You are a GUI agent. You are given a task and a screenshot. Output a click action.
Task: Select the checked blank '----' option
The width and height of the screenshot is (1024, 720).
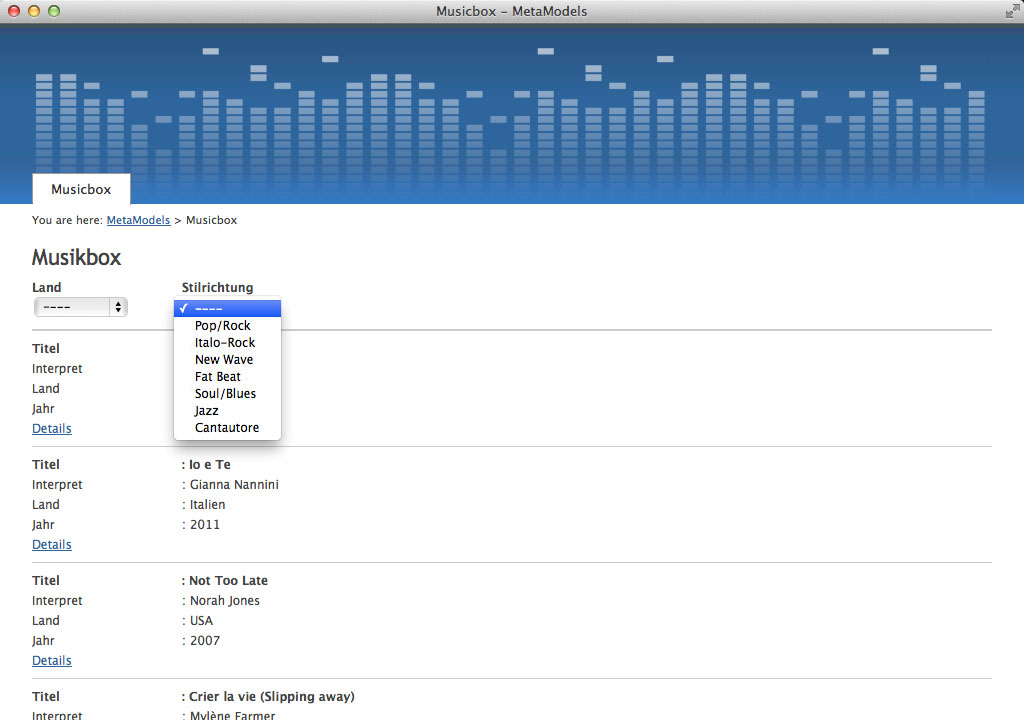pos(227,308)
